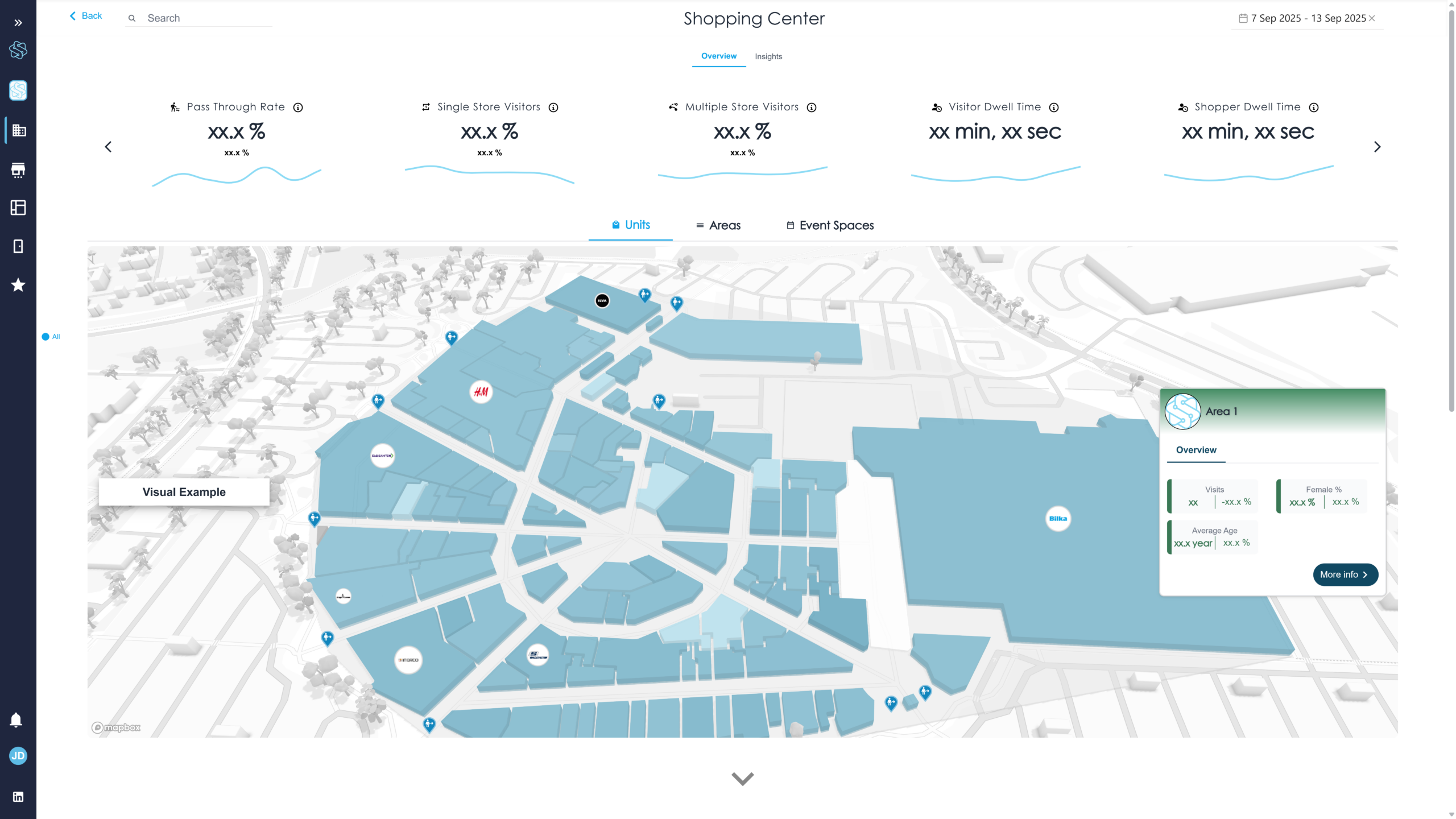Open notifications bell icon
1456x819 pixels.
coord(16,720)
